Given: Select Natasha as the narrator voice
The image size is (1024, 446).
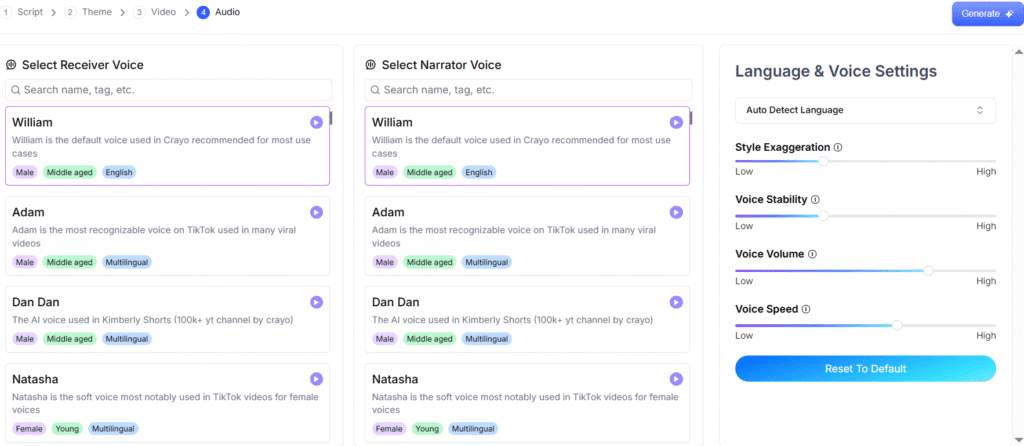Looking at the screenshot, I should coord(527,403).
